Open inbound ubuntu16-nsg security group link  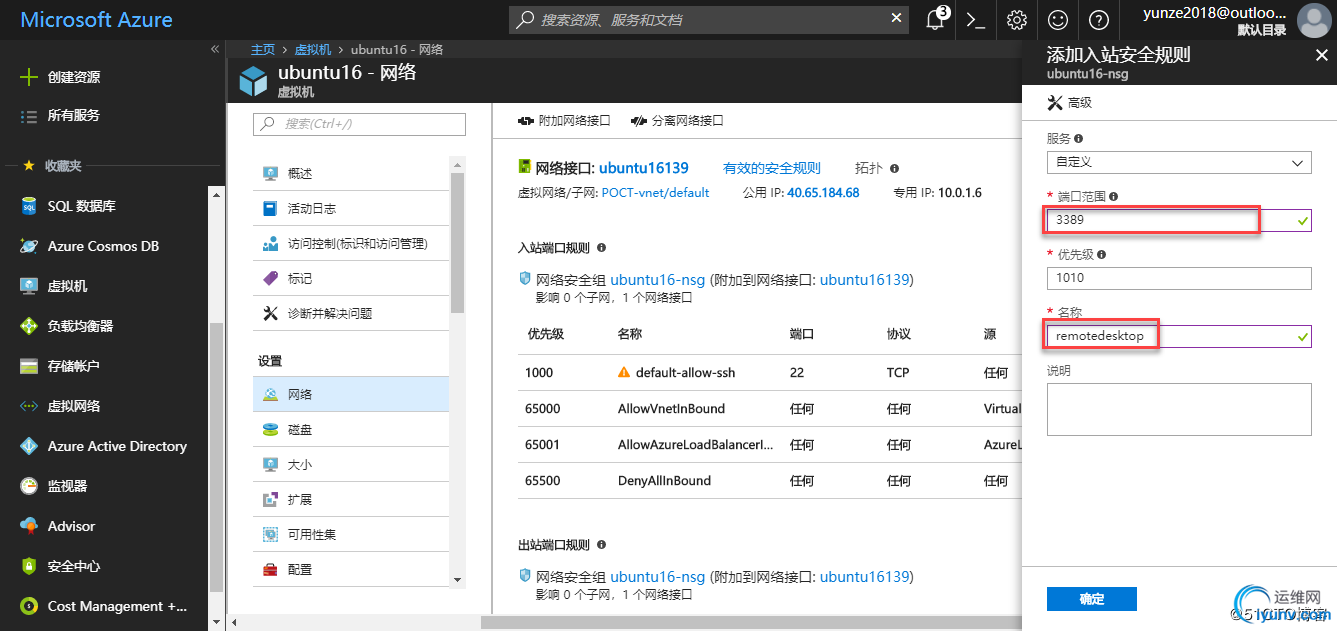click(x=658, y=280)
